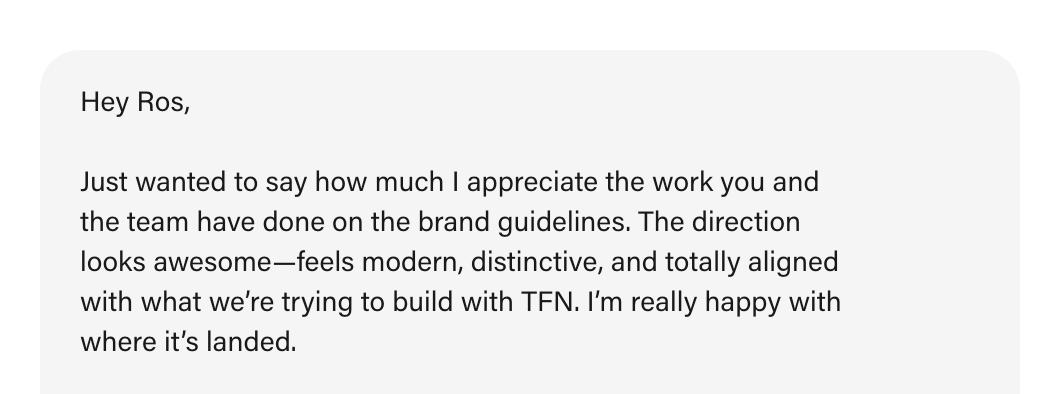Click the greeting "Hey Ros,"
The height and width of the screenshot is (394, 1054).
click(135, 103)
